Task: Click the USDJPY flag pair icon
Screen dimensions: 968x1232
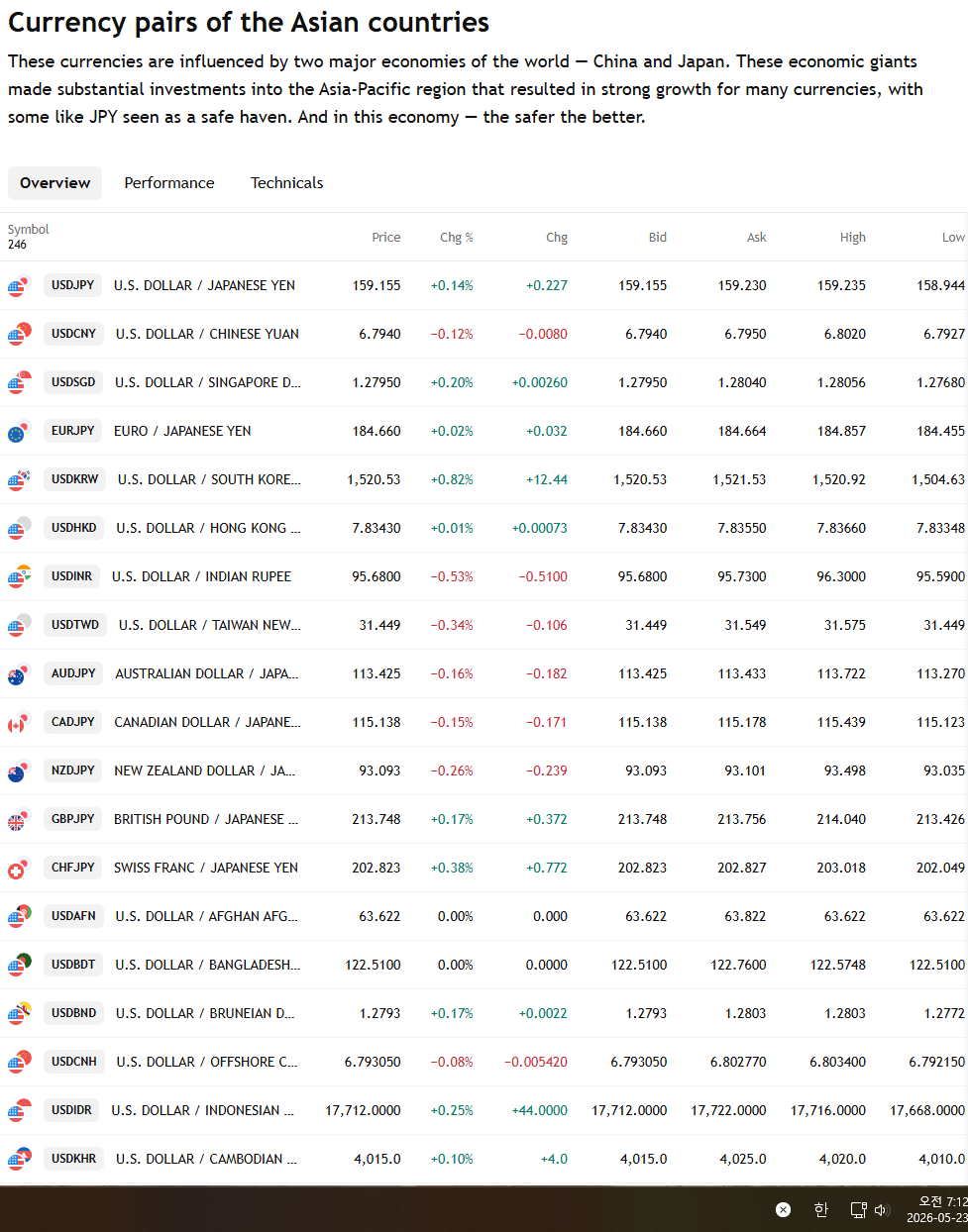Action: pos(19,286)
